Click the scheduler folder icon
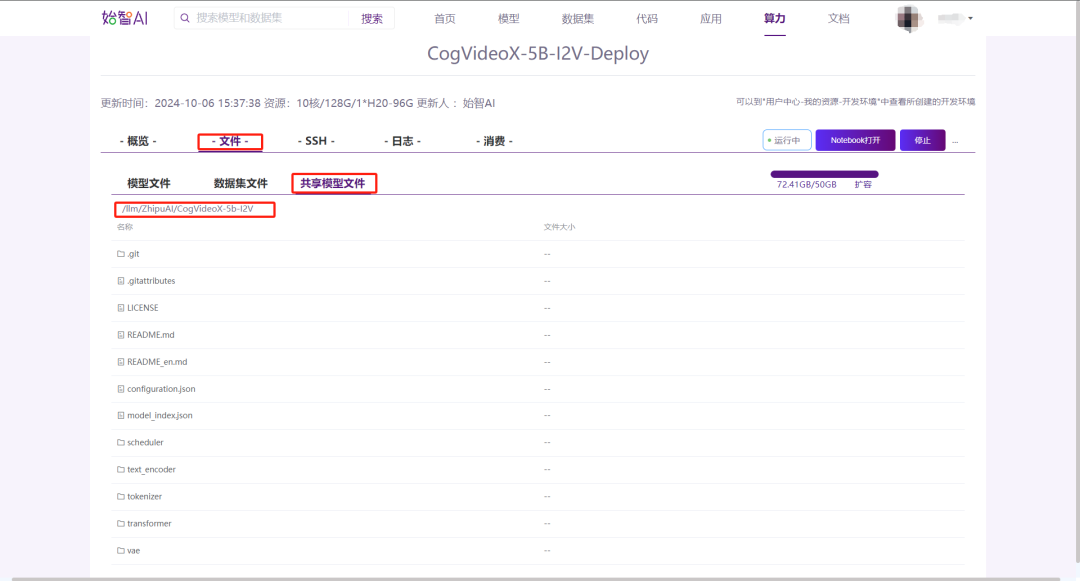 point(121,443)
